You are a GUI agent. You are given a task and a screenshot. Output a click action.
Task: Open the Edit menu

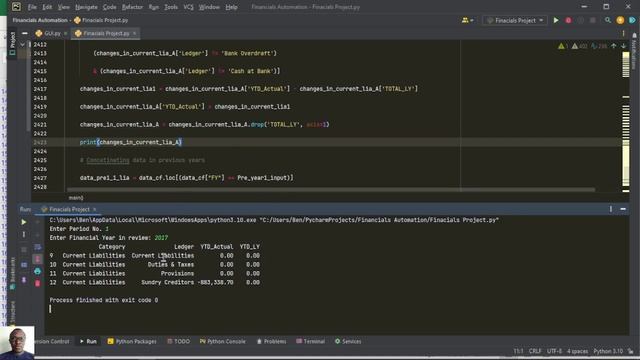47,7
